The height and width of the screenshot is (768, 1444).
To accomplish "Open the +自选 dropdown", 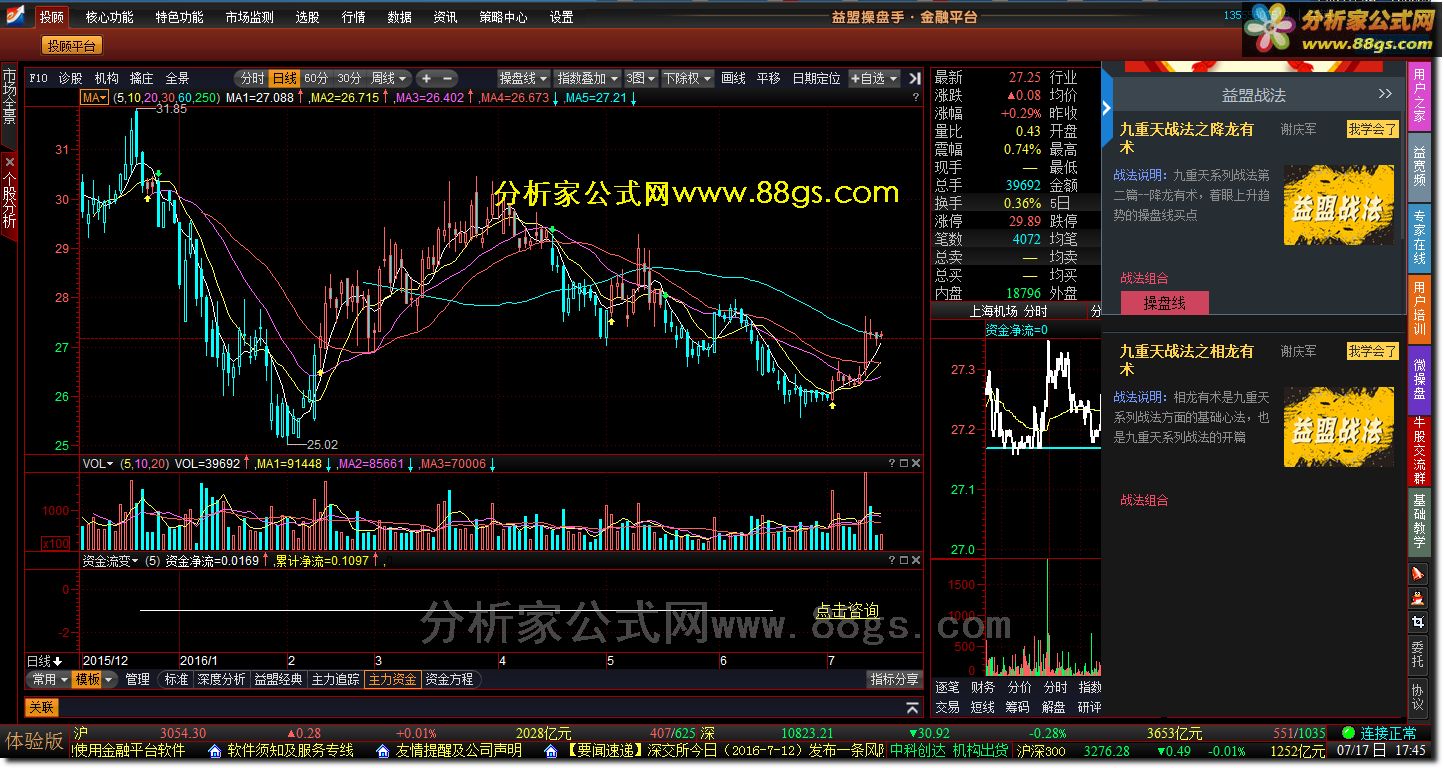I will pos(874,78).
